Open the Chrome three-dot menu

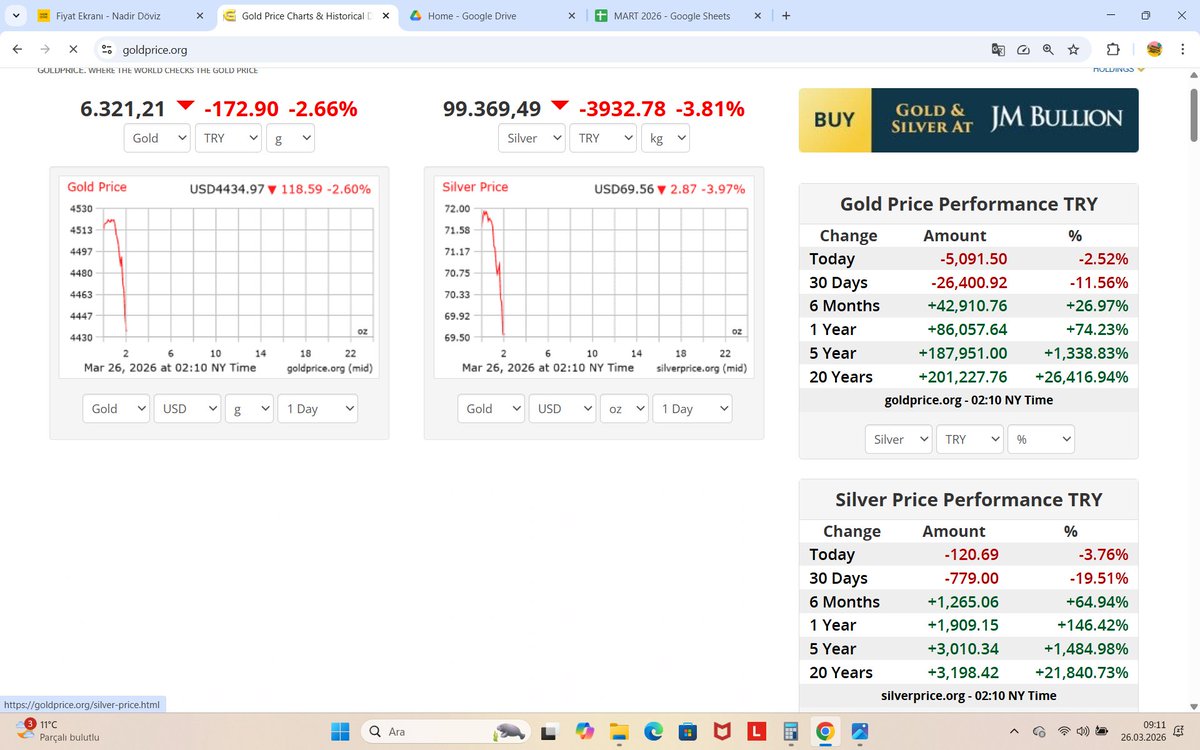point(1182,49)
